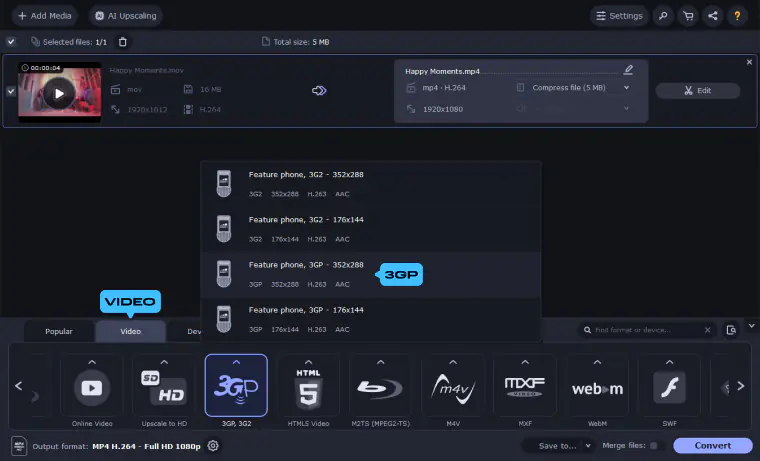
Task: Click the find format or device search field
Action: pyautogui.click(x=647, y=330)
